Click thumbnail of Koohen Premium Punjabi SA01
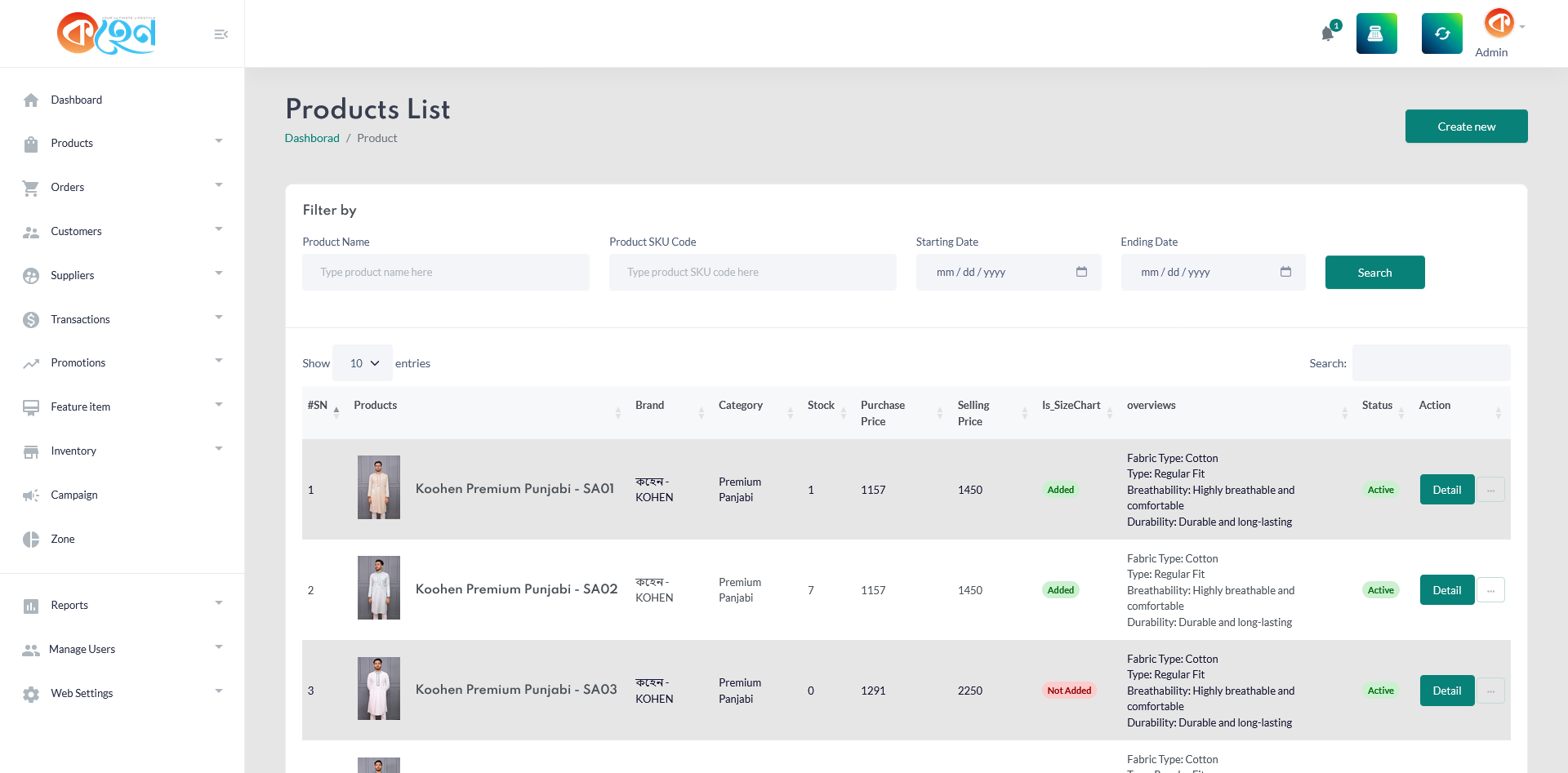 click(x=379, y=487)
